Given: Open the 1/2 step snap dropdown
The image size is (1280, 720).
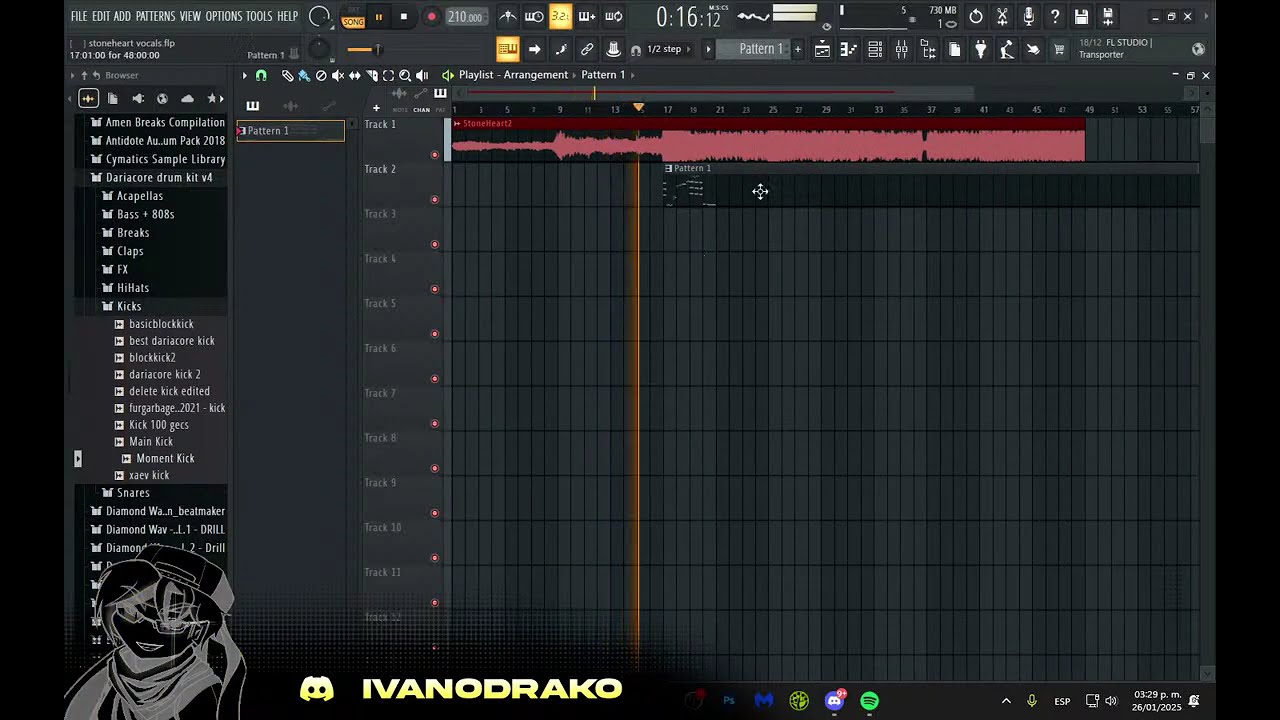Looking at the screenshot, I should [664, 49].
